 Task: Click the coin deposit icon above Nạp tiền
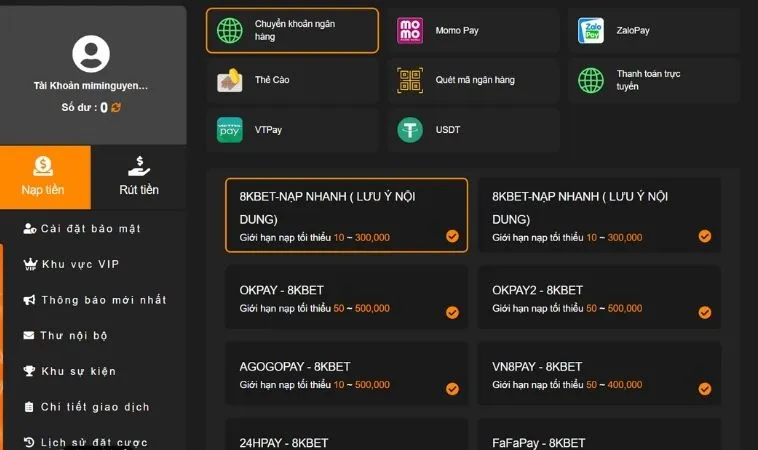43,166
